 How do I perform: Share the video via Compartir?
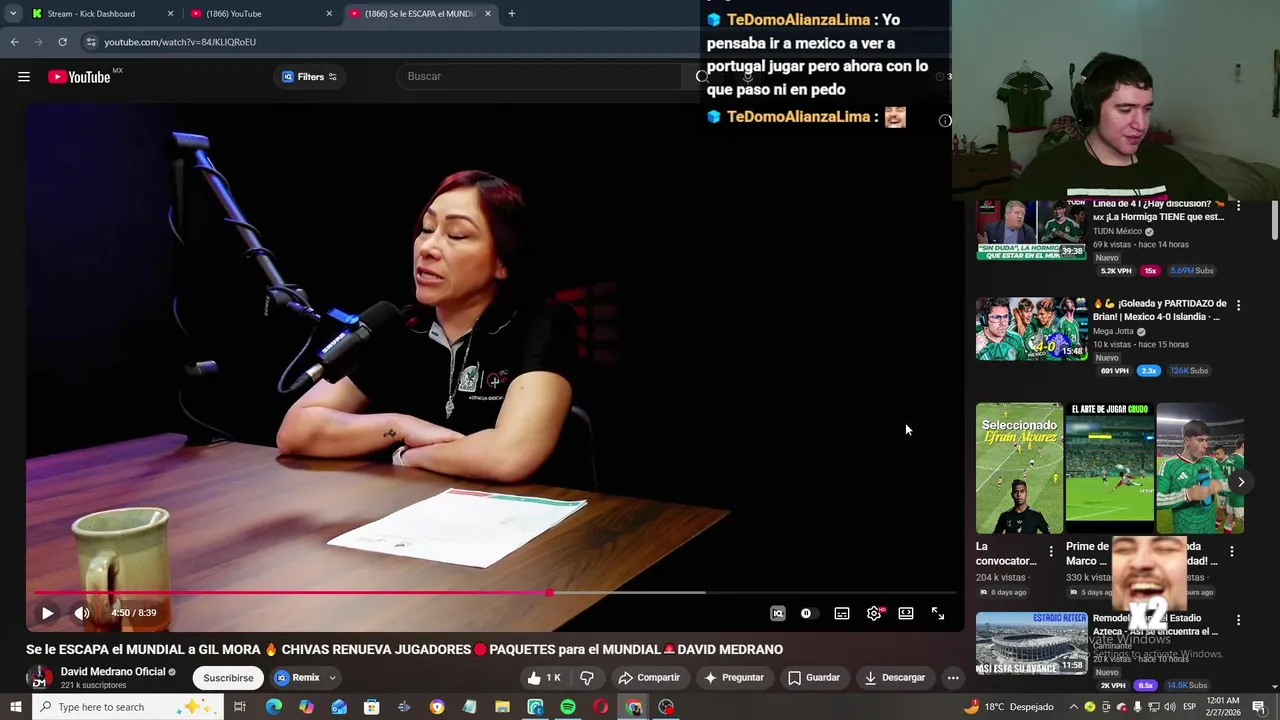point(649,678)
